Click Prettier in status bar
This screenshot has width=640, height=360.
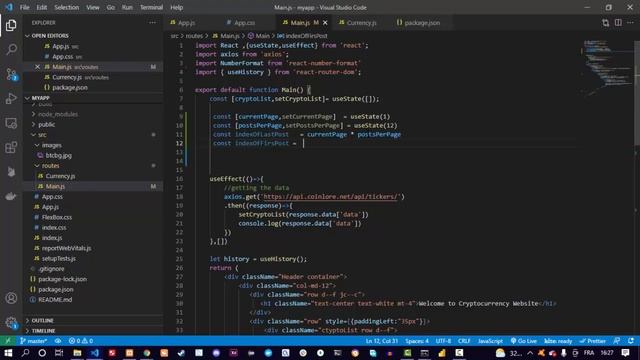coord(593,341)
